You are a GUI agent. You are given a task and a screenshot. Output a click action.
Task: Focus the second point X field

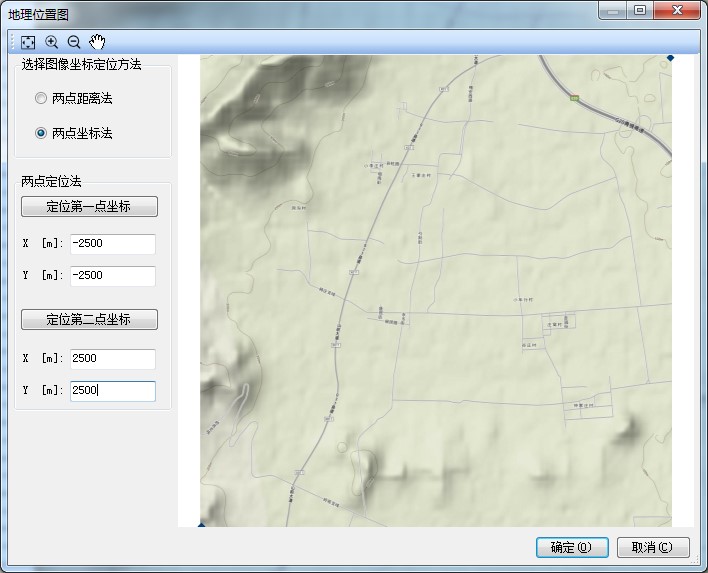[113, 359]
